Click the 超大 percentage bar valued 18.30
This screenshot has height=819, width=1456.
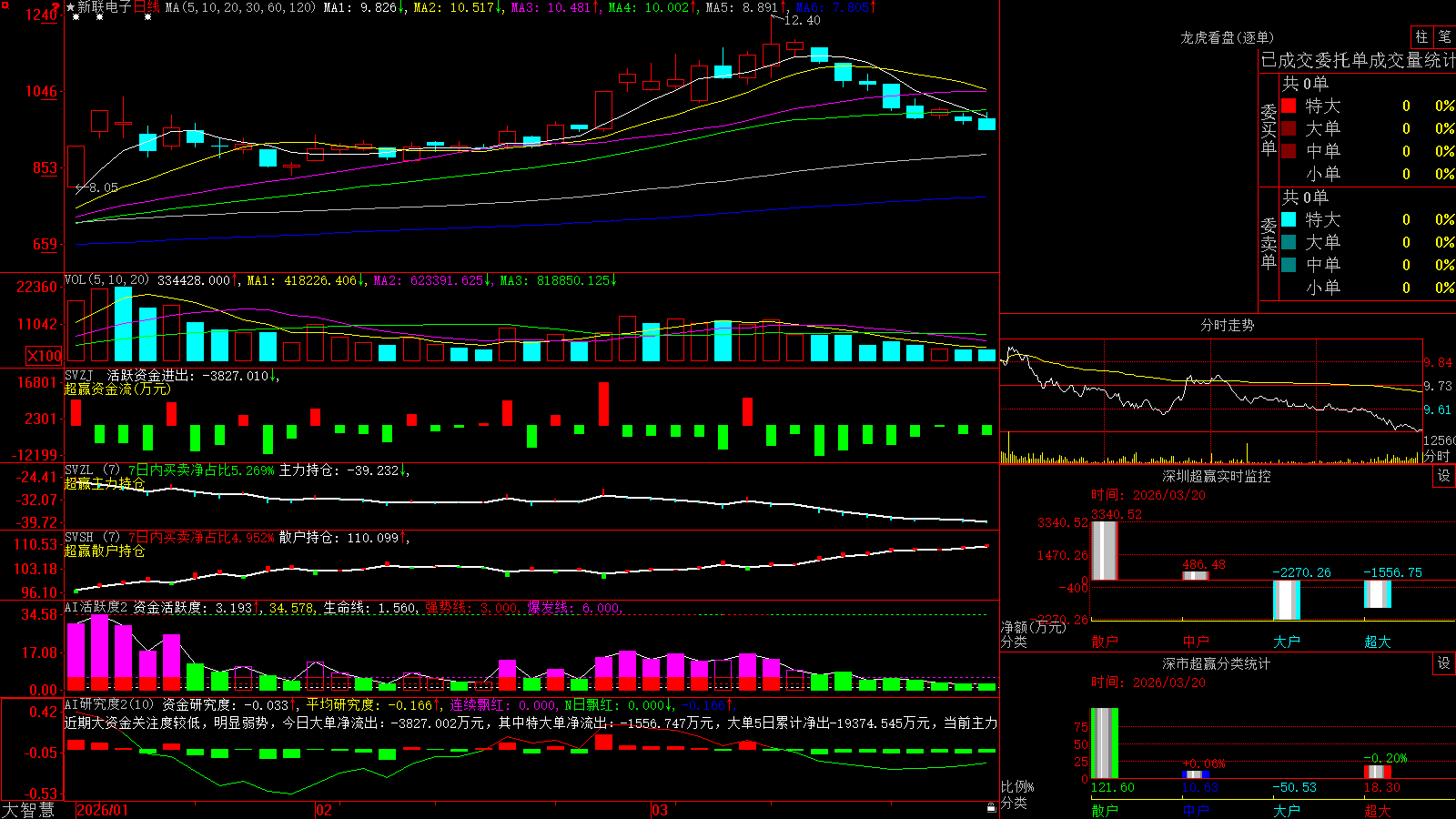1378,773
